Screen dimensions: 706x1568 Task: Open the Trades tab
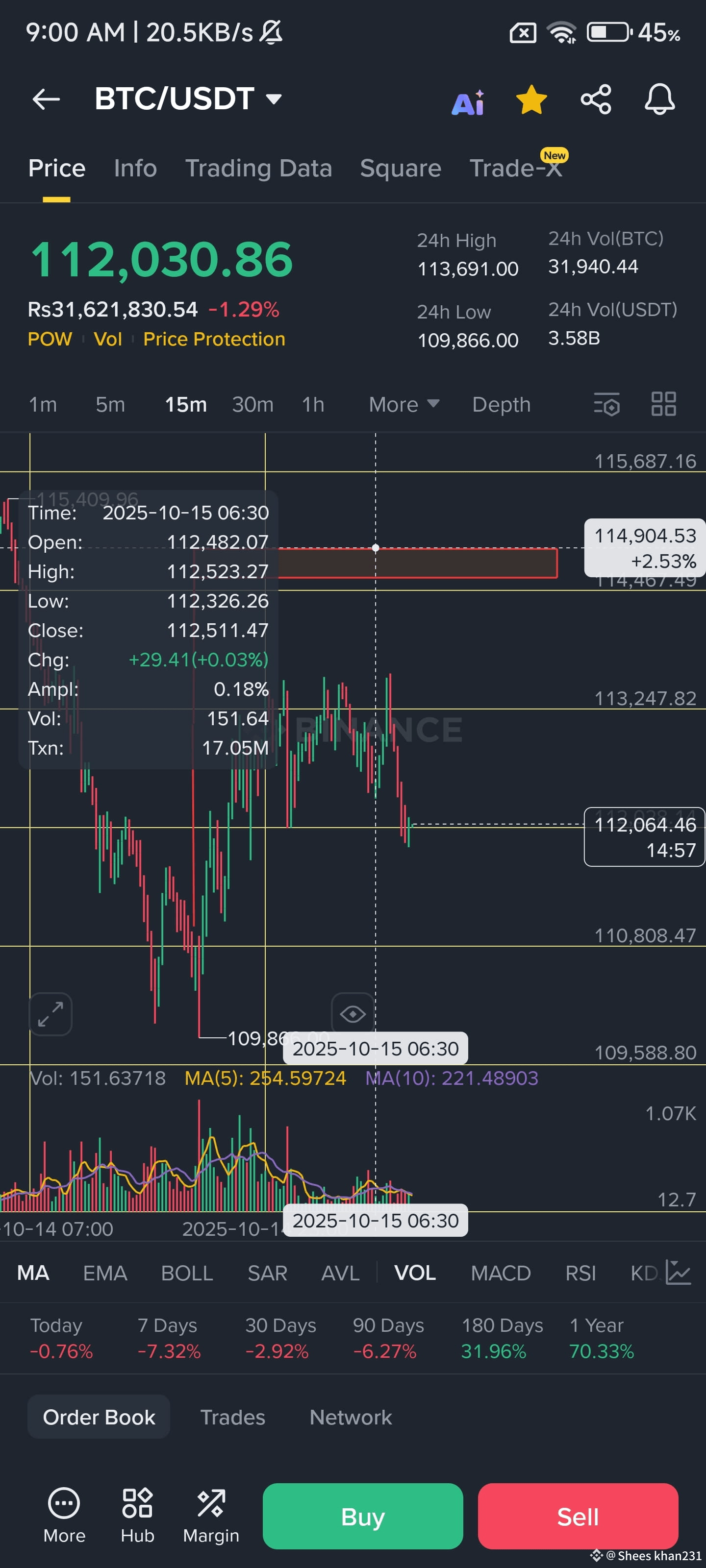pos(233,1417)
